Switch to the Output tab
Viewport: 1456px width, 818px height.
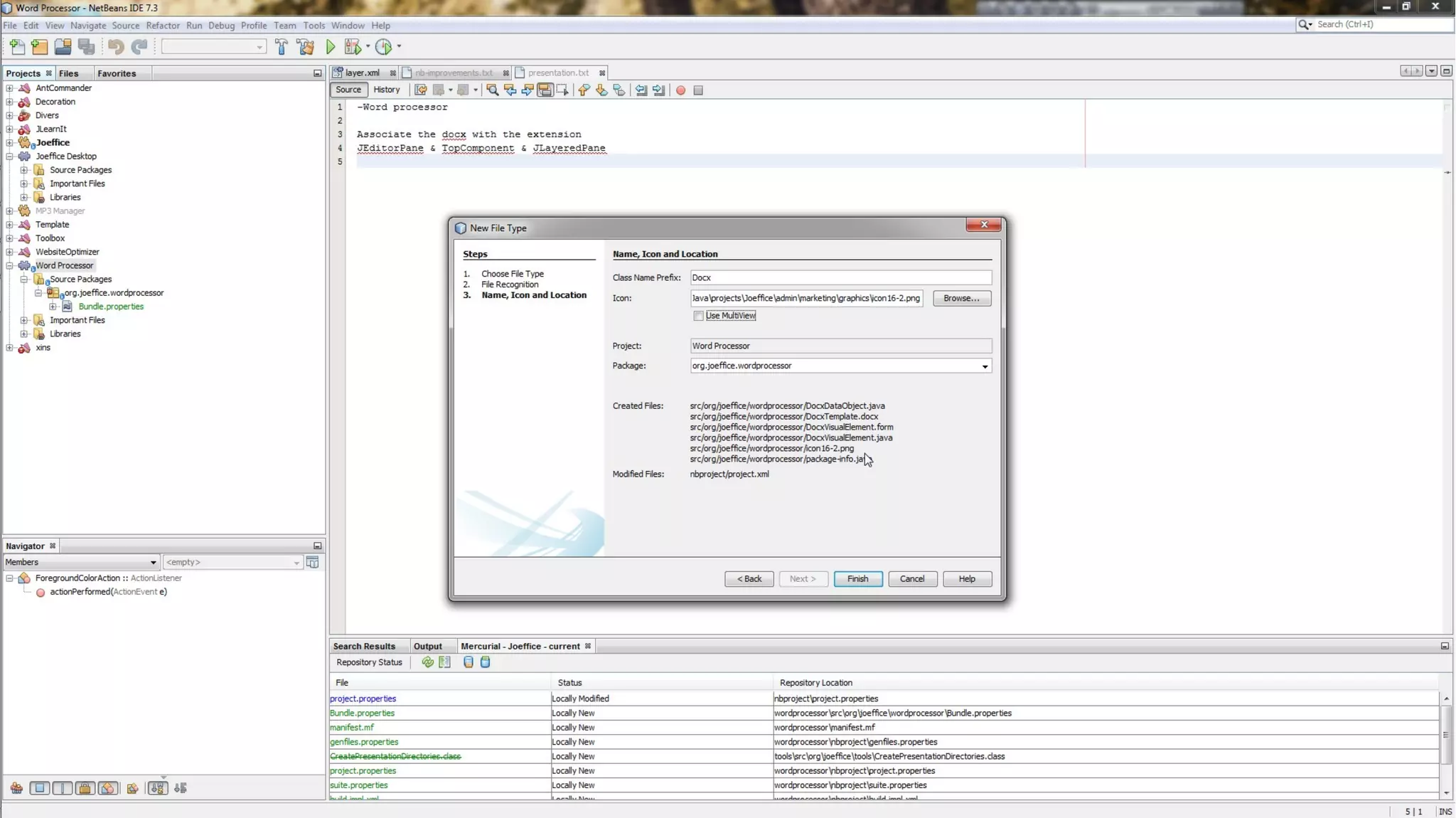click(x=427, y=646)
